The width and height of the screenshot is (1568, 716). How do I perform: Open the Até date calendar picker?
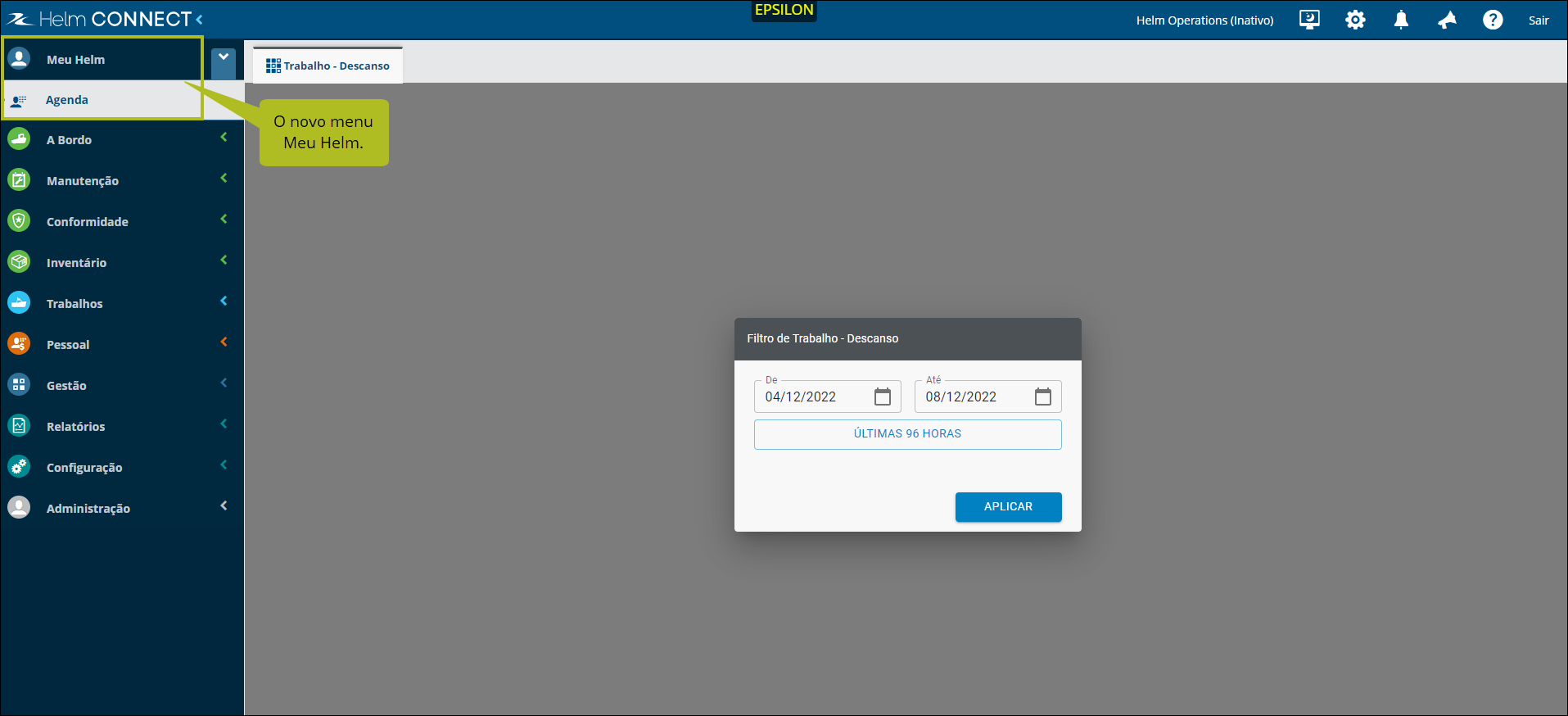pyautogui.click(x=1042, y=397)
